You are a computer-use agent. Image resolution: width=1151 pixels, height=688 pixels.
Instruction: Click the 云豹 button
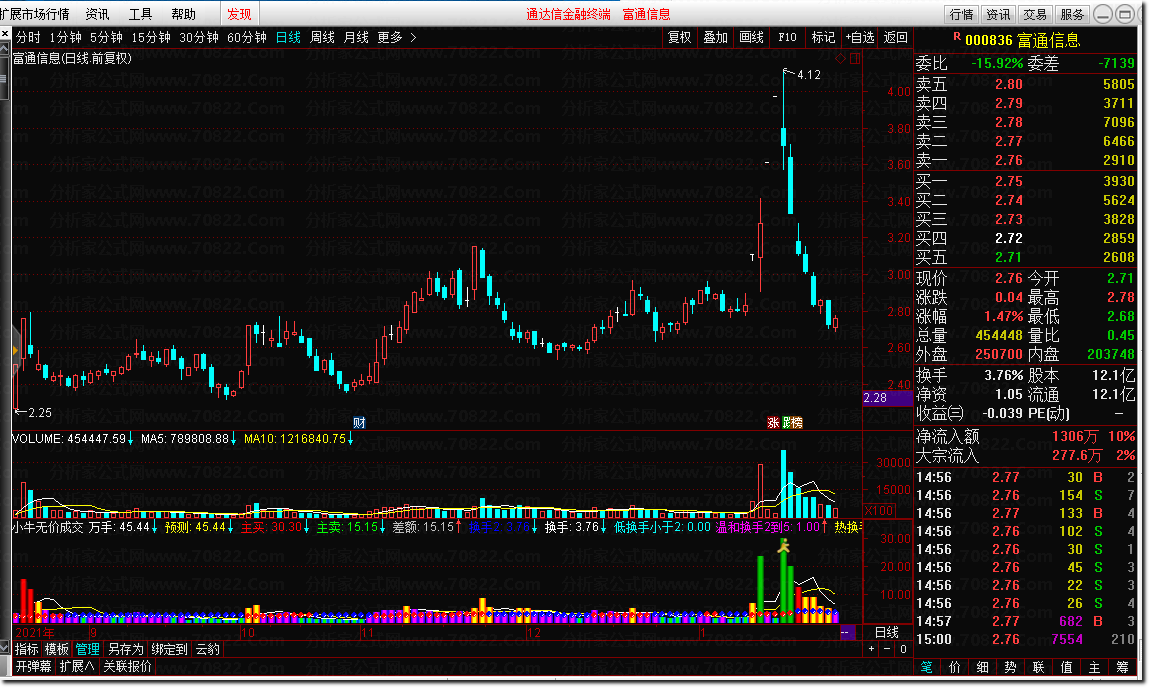(208, 649)
